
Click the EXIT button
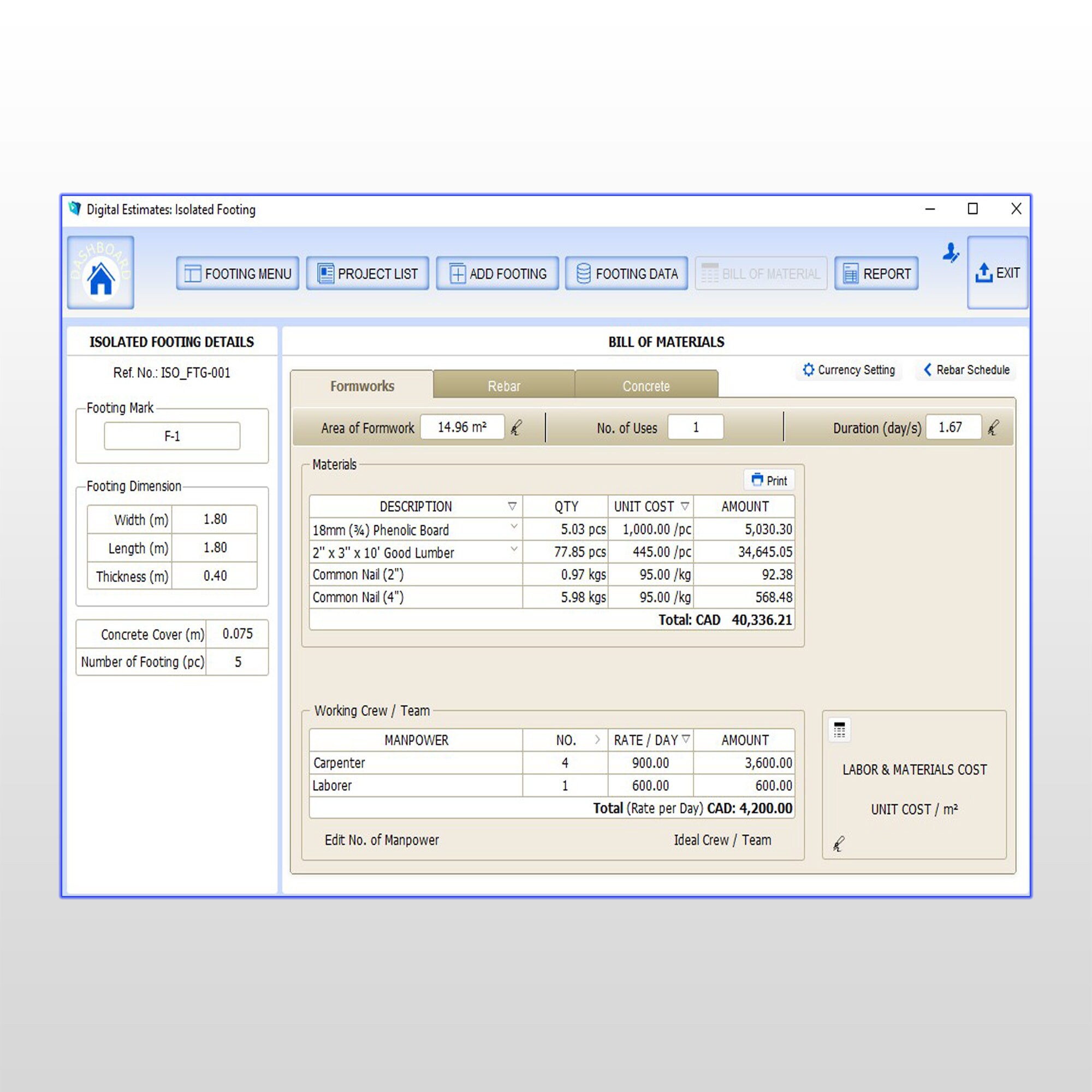click(998, 273)
